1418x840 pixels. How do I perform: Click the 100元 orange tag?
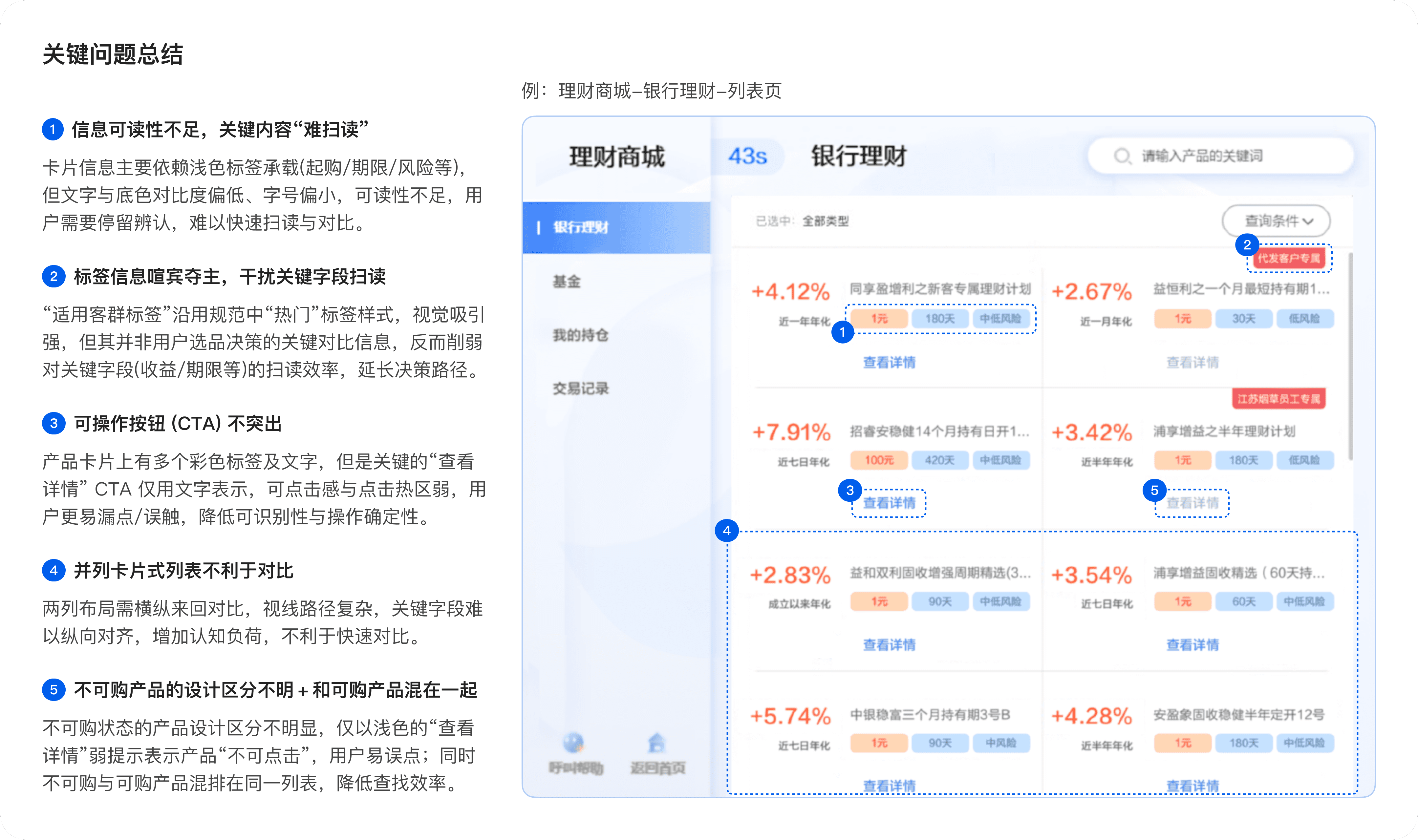point(879,460)
